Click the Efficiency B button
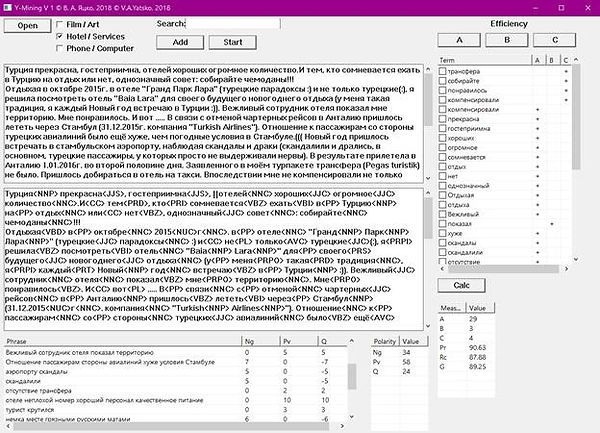Screen dimensions: 600x433 click(507, 40)
